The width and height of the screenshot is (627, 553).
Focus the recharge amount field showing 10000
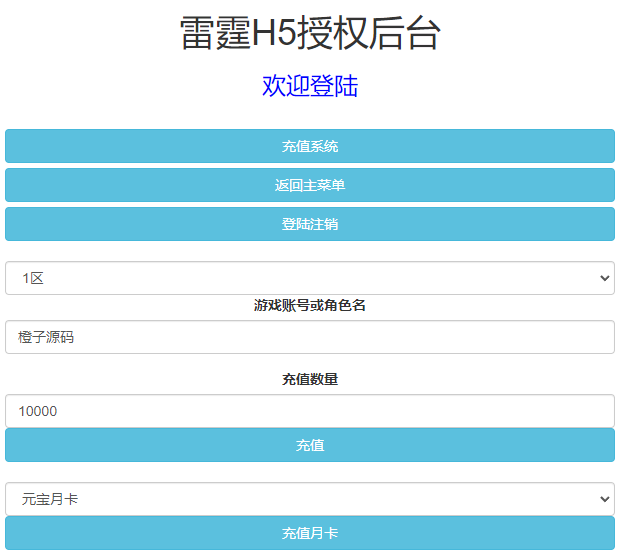[x=310, y=411]
